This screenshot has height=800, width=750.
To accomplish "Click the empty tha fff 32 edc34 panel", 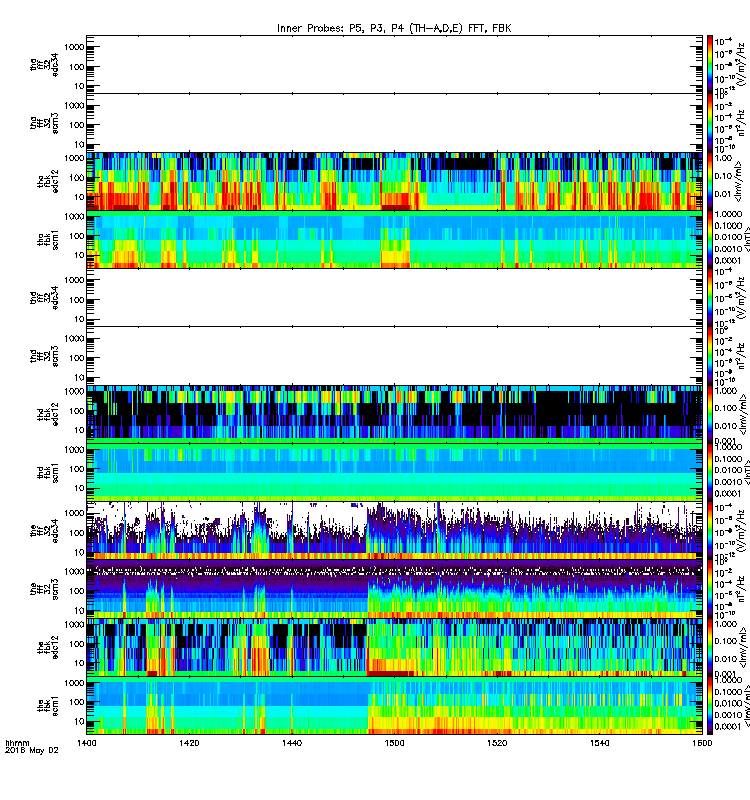I will (394, 64).
